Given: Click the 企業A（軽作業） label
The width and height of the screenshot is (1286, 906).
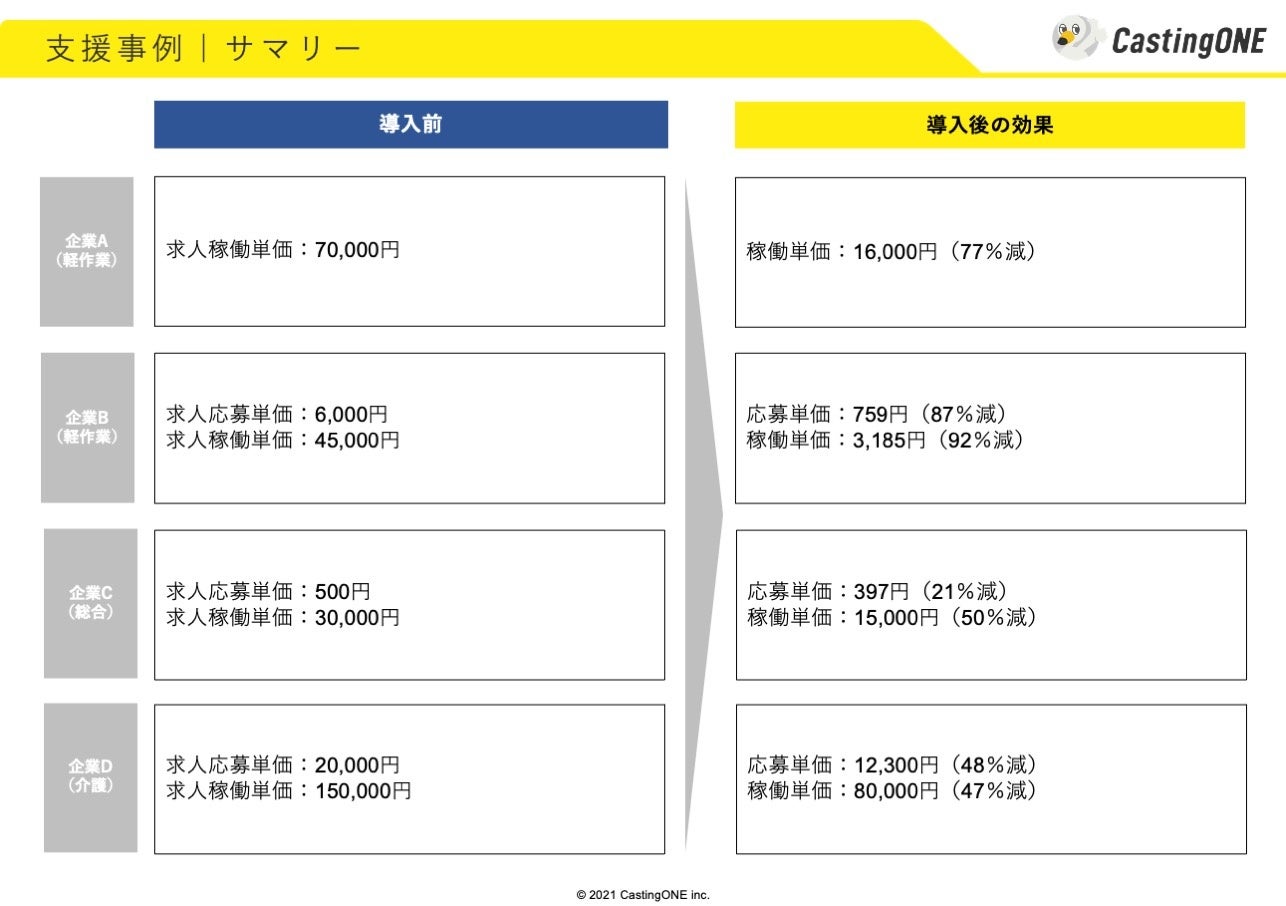Looking at the screenshot, I should pos(87,252).
